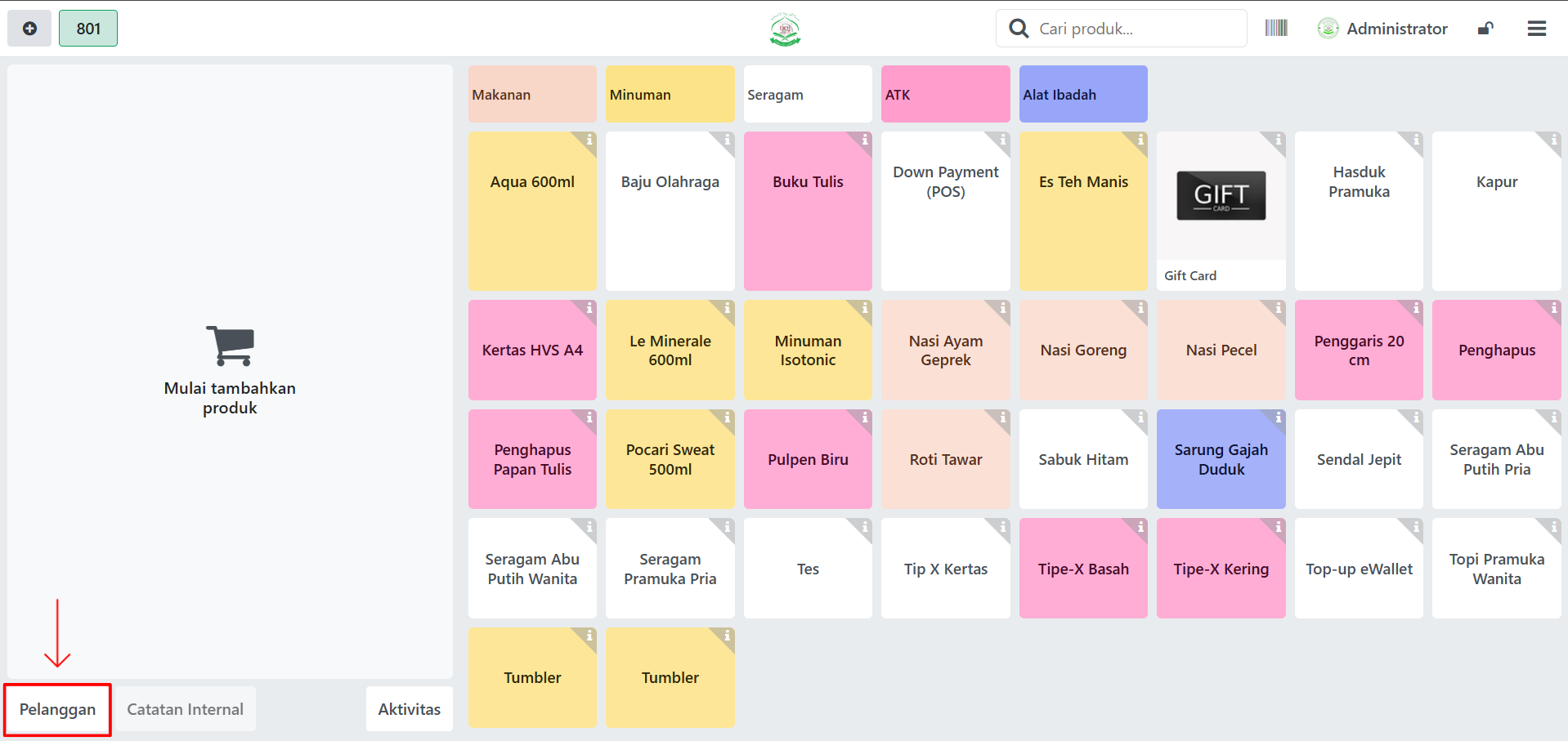The image size is (1568, 741).
Task: Open Catatan Internal
Action: 186,709
